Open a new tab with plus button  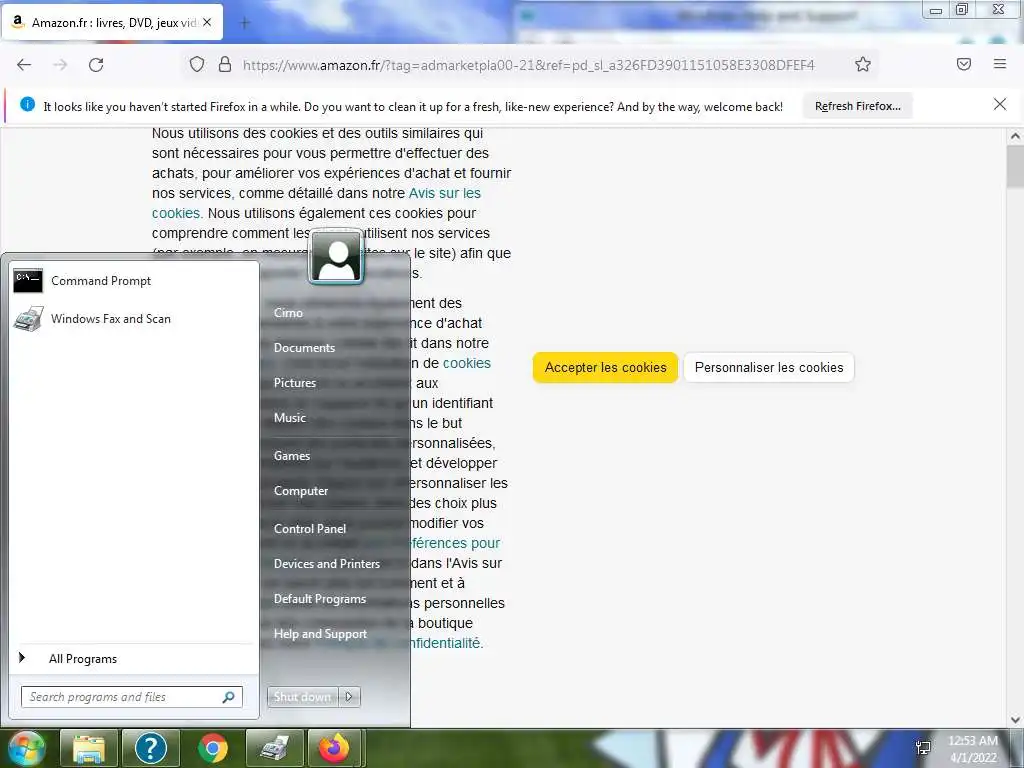pos(245,23)
